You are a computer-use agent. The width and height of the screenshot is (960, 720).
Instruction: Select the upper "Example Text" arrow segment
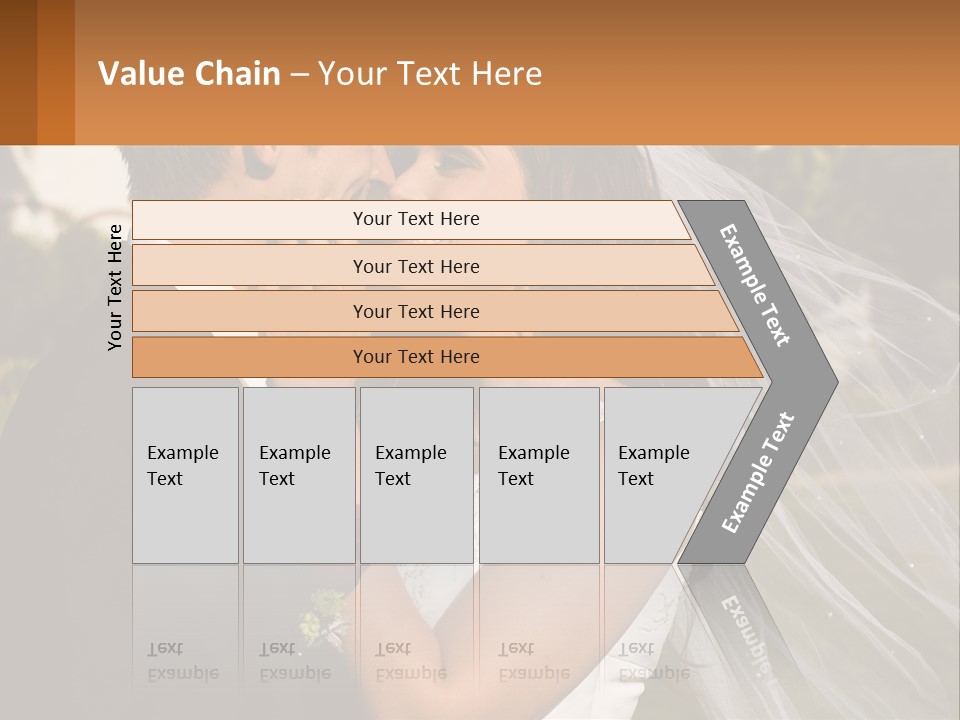point(757,287)
